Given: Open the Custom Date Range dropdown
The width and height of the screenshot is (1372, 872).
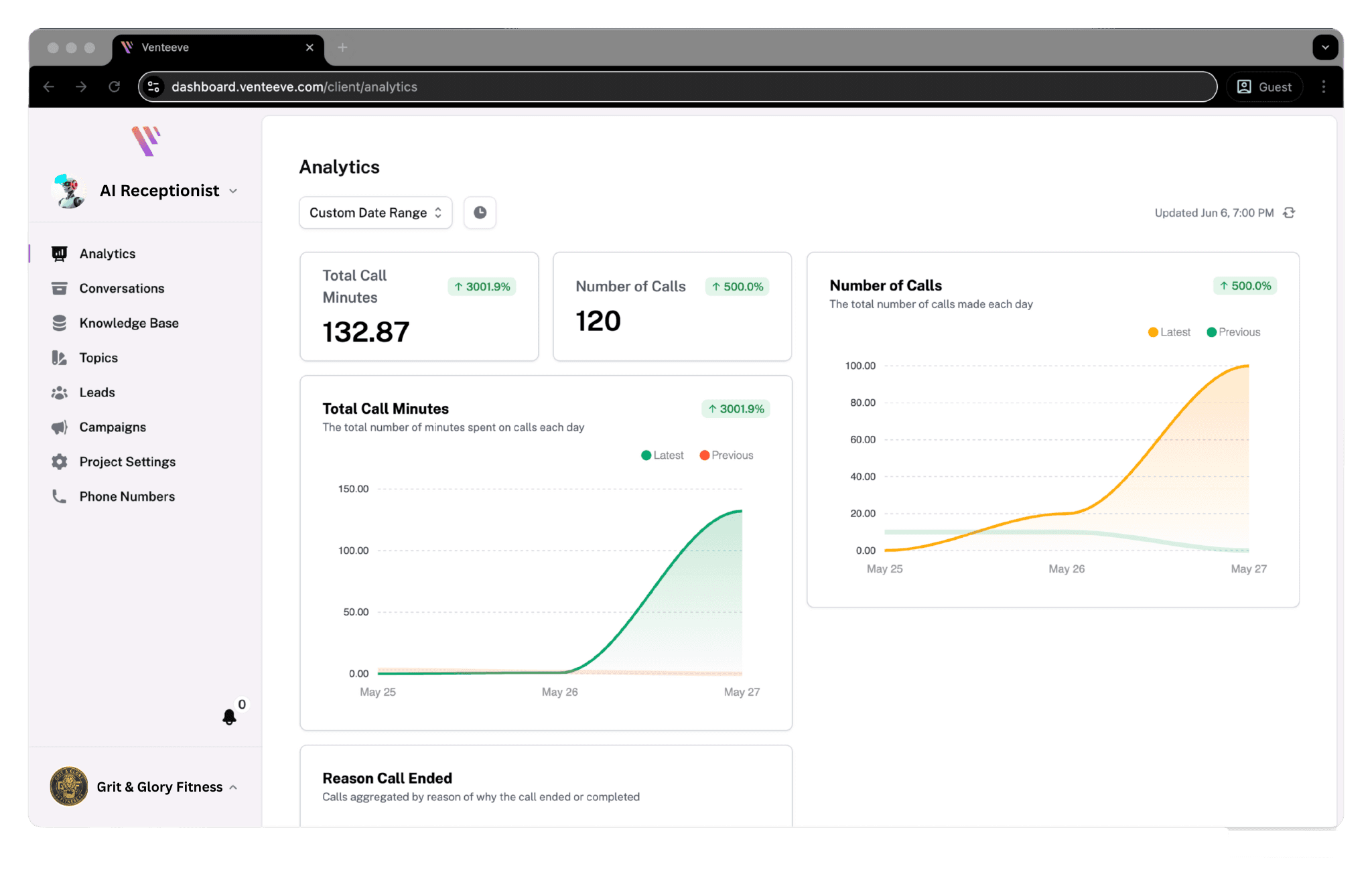Looking at the screenshot, I should [x=375, y=212].
